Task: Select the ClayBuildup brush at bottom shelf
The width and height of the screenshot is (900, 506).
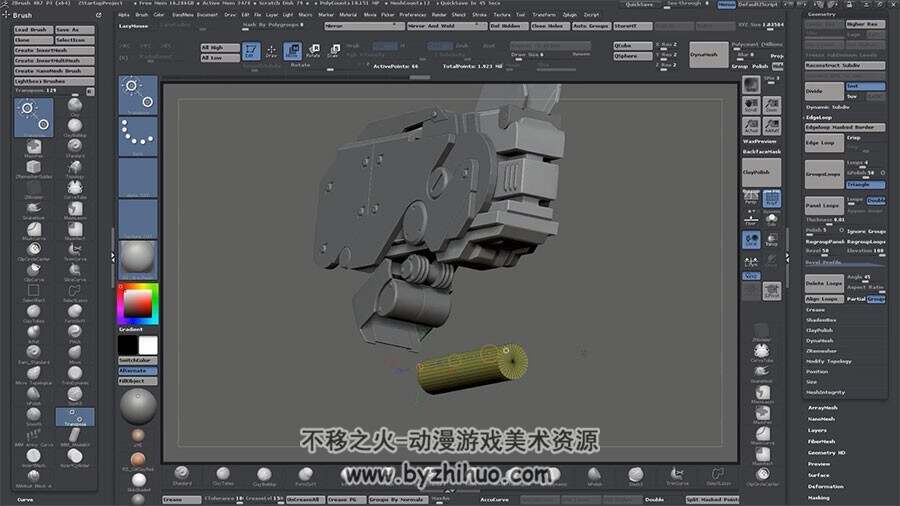Action: tap(264, 475)
